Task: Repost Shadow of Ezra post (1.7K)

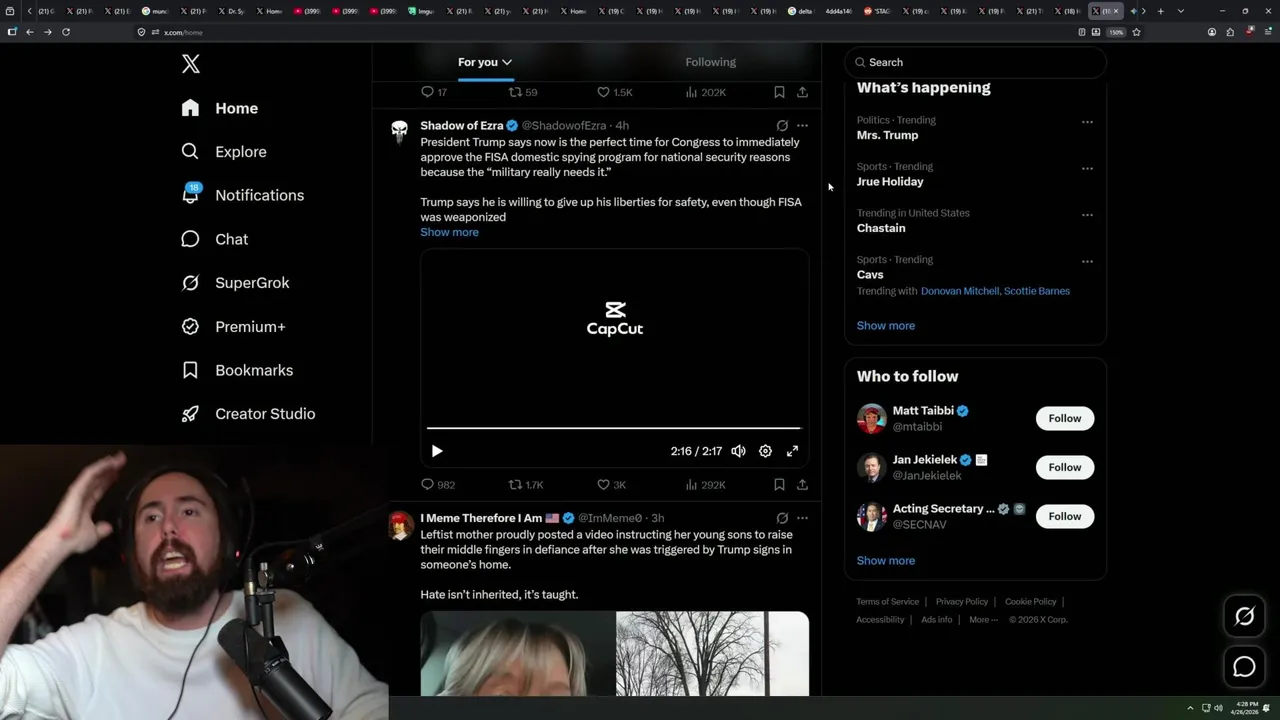Action: [x=526, y=485]
